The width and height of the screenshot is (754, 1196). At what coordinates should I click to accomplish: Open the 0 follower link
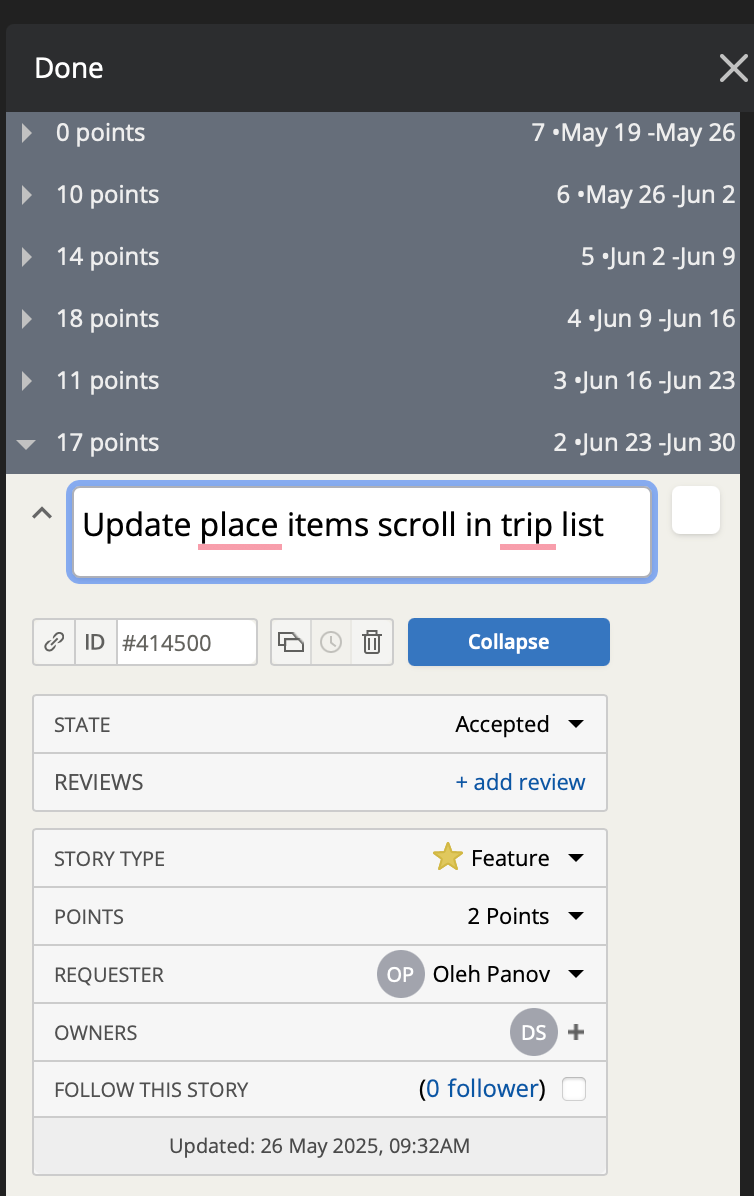click(x=482, y=1088)
